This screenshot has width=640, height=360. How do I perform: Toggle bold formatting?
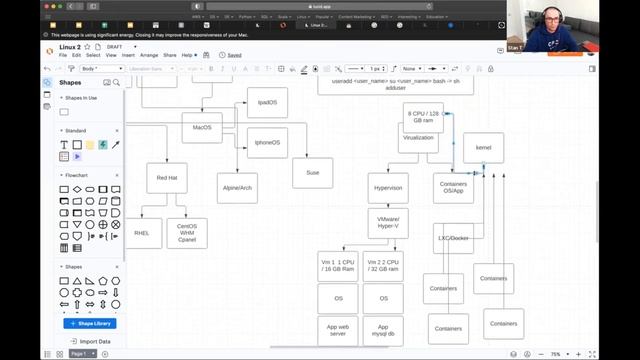(x=211, y=69)
